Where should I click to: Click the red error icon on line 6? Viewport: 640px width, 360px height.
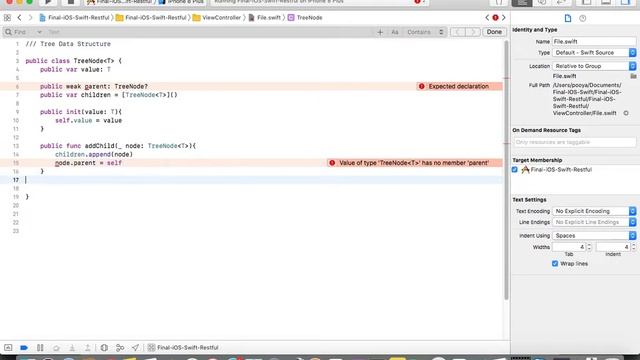[x=422, y=87]
